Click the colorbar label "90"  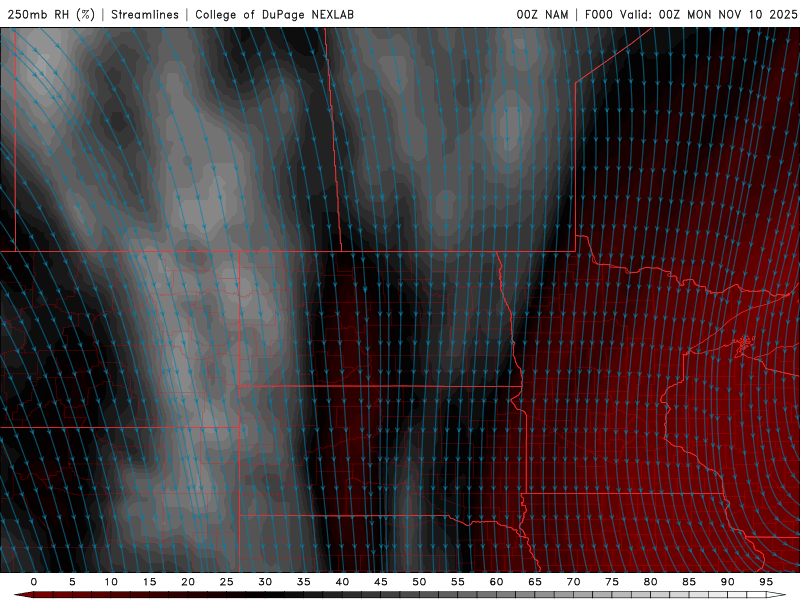coord(727,582)
